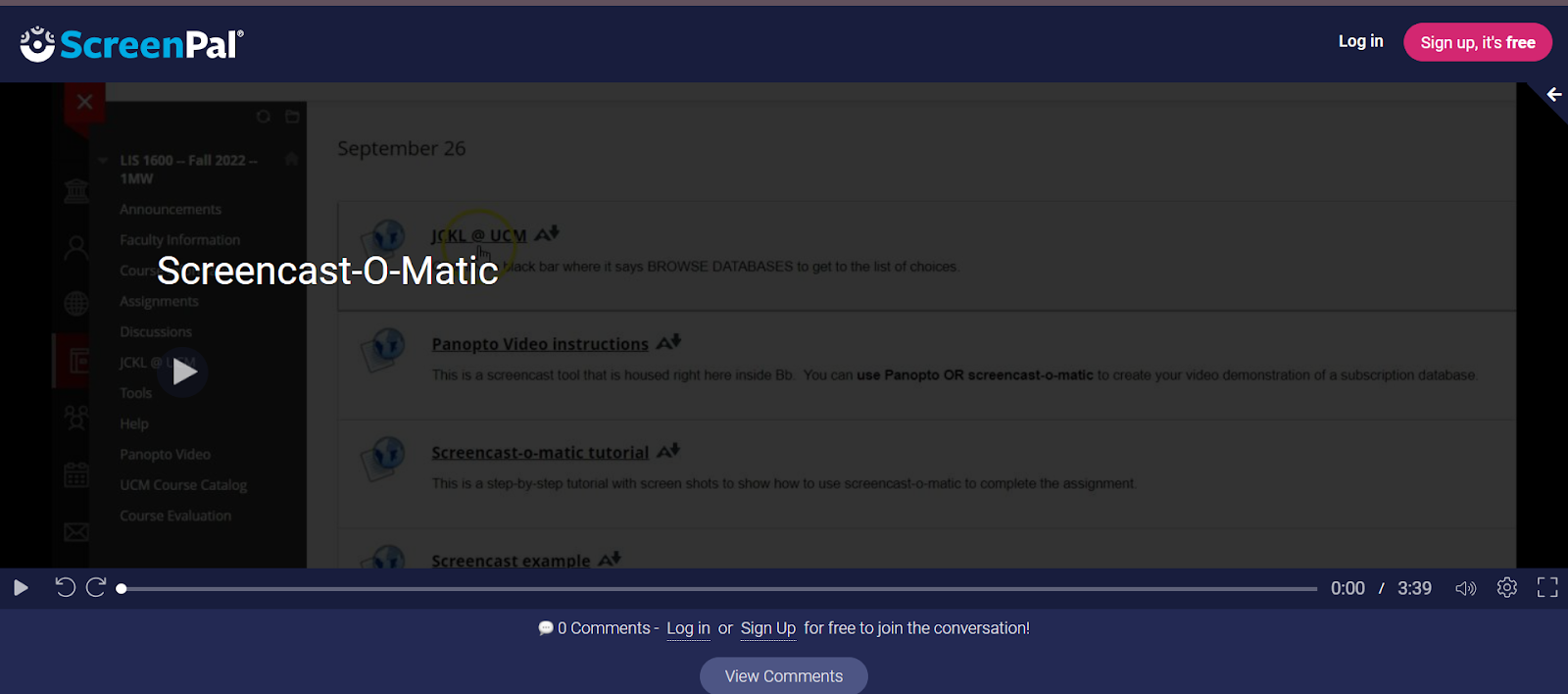Viewport: 1568px width, 694px height.
Task: Enter fullscreen mode
Action: coord(1547,587)
